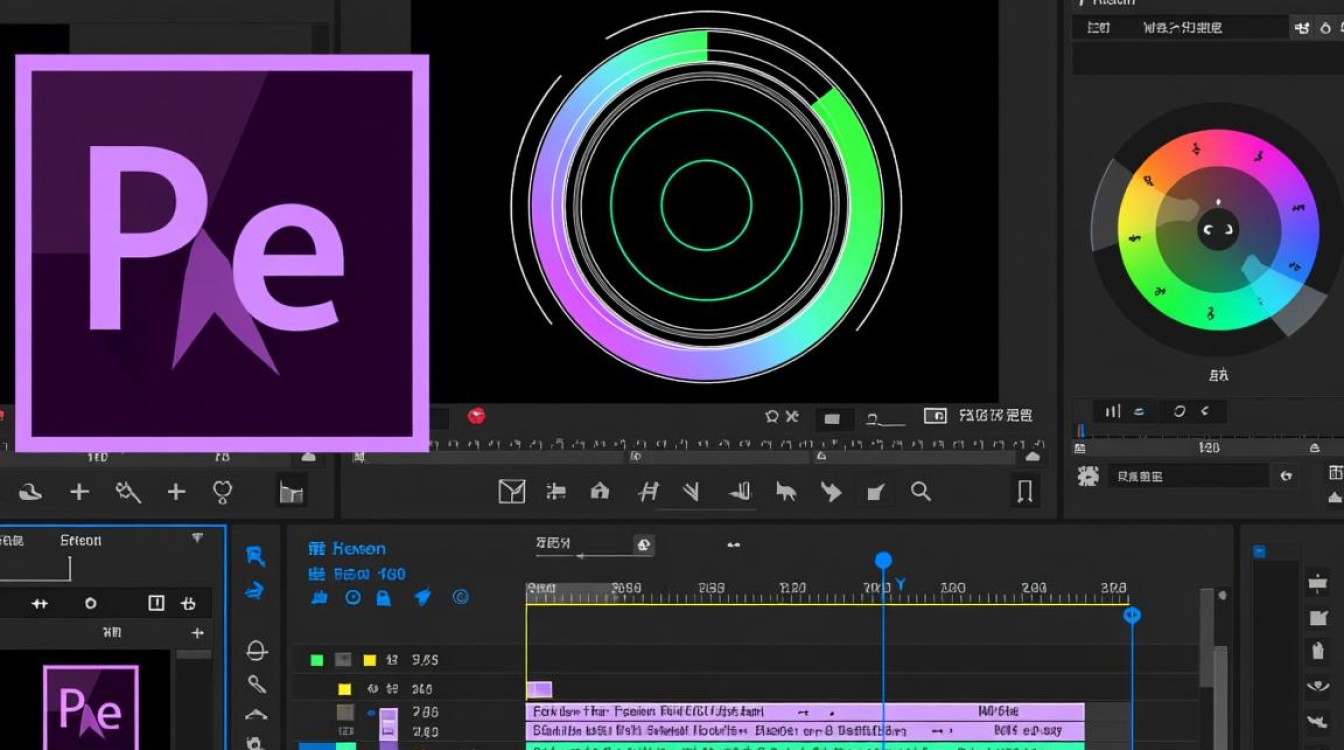Open the dropdown arrow in the Effect panel header
Screen dimensions: 1344x750
point(197,539)
